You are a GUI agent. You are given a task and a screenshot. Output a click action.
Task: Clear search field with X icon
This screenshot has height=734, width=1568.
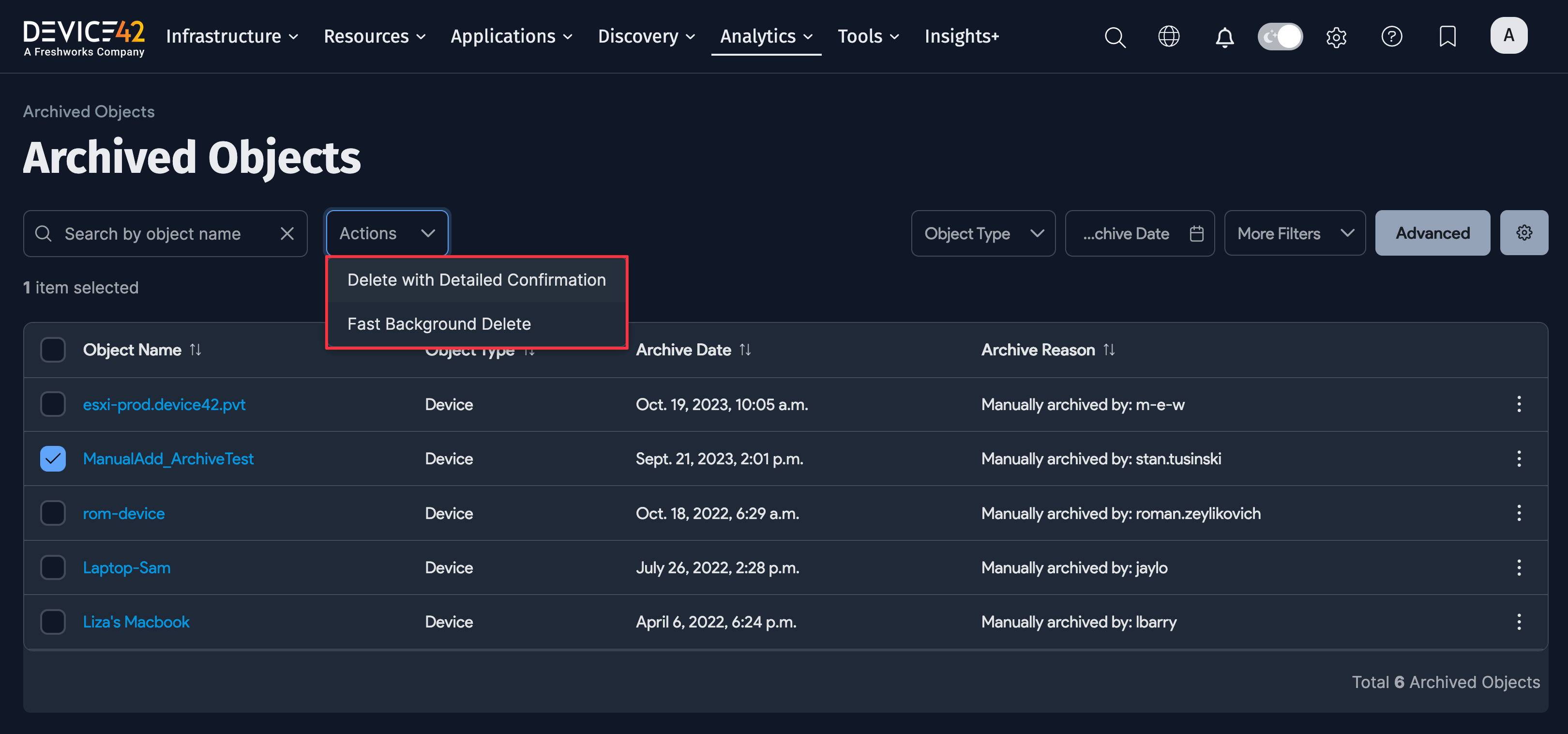(x=286, y=233)
